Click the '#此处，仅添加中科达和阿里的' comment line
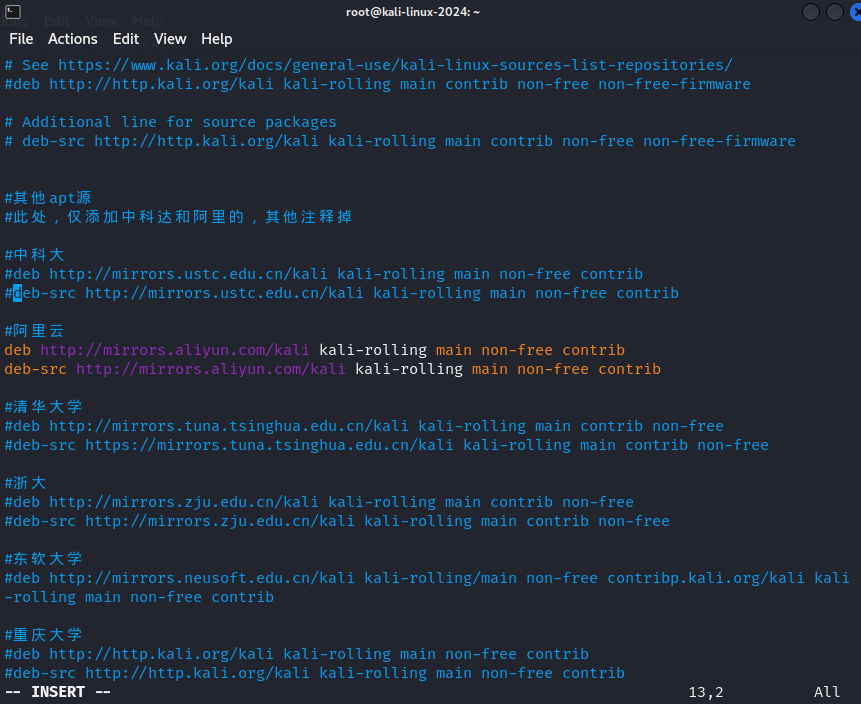 coord(178,217)
